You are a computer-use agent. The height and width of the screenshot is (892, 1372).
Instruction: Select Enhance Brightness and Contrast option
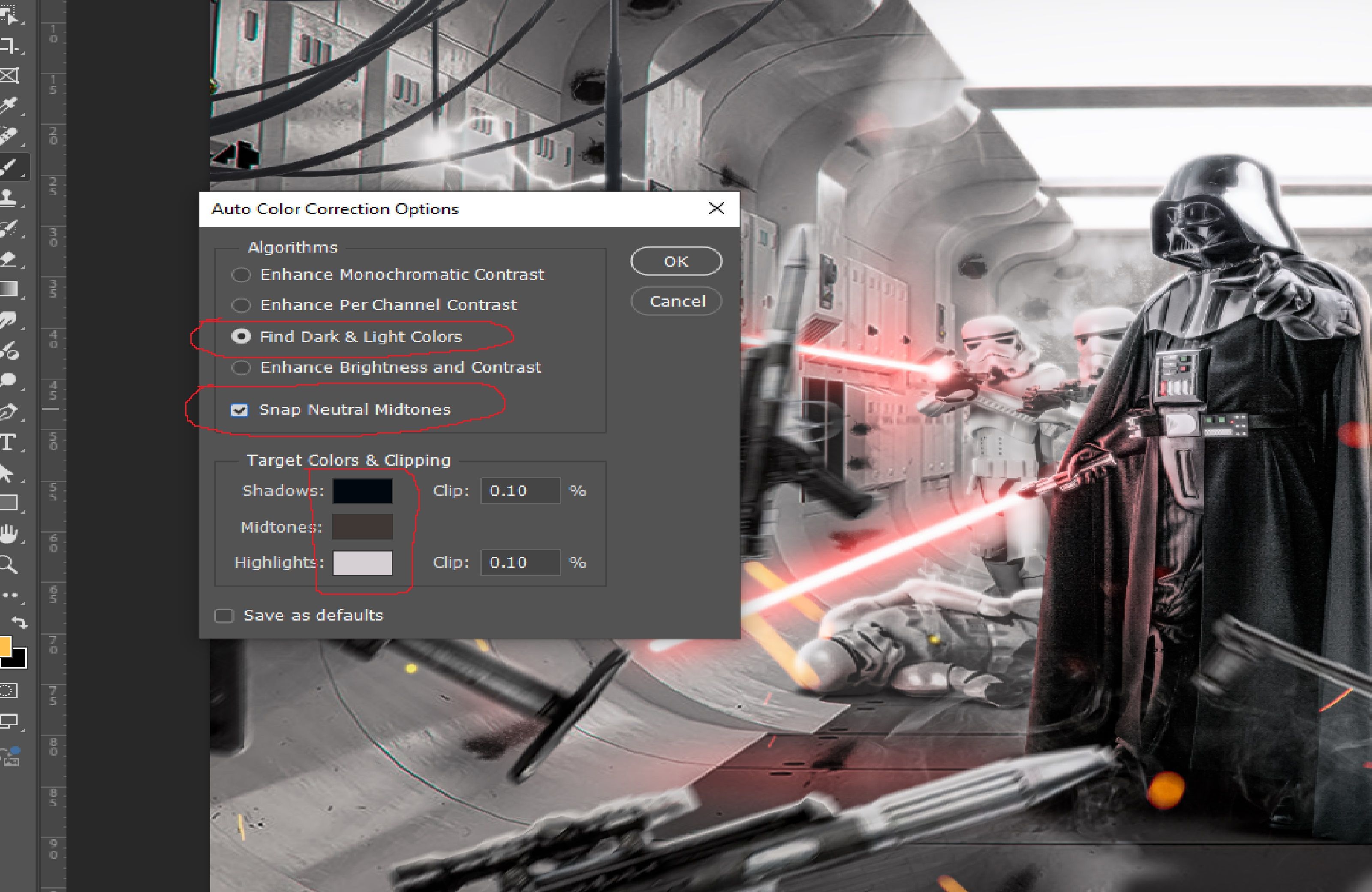[241, 368]
